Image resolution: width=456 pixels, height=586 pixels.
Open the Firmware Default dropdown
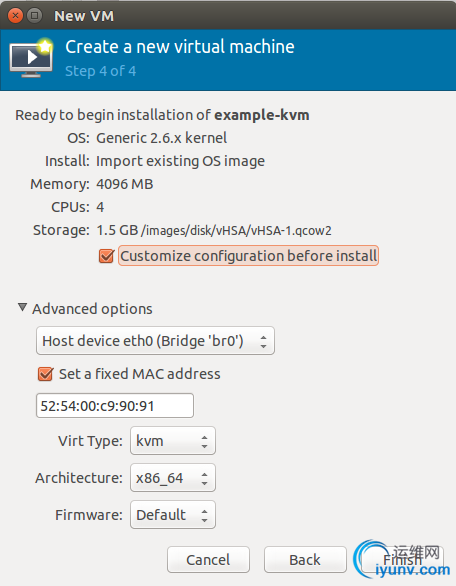coord(173,515)
